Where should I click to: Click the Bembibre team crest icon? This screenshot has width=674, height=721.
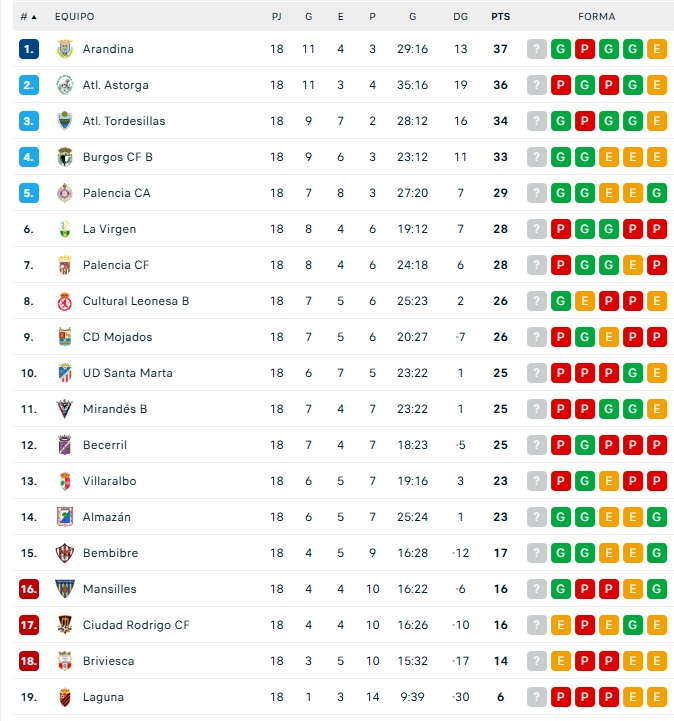tap(64, 553)
